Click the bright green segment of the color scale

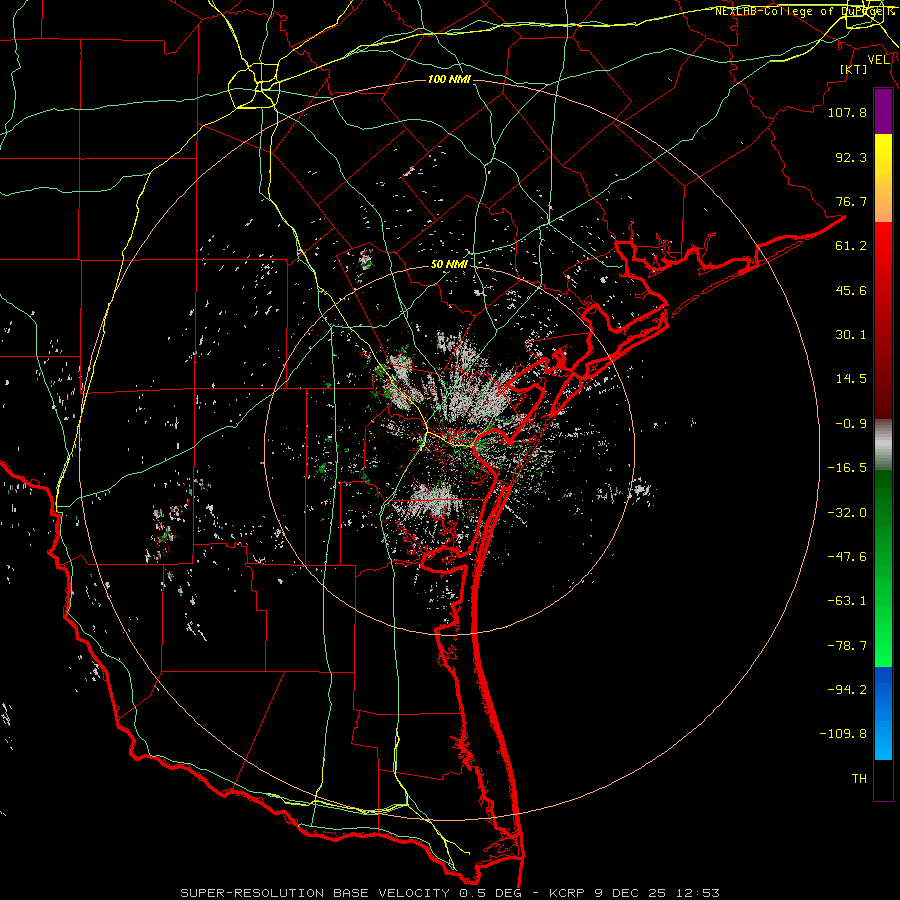tap(883, 568)
